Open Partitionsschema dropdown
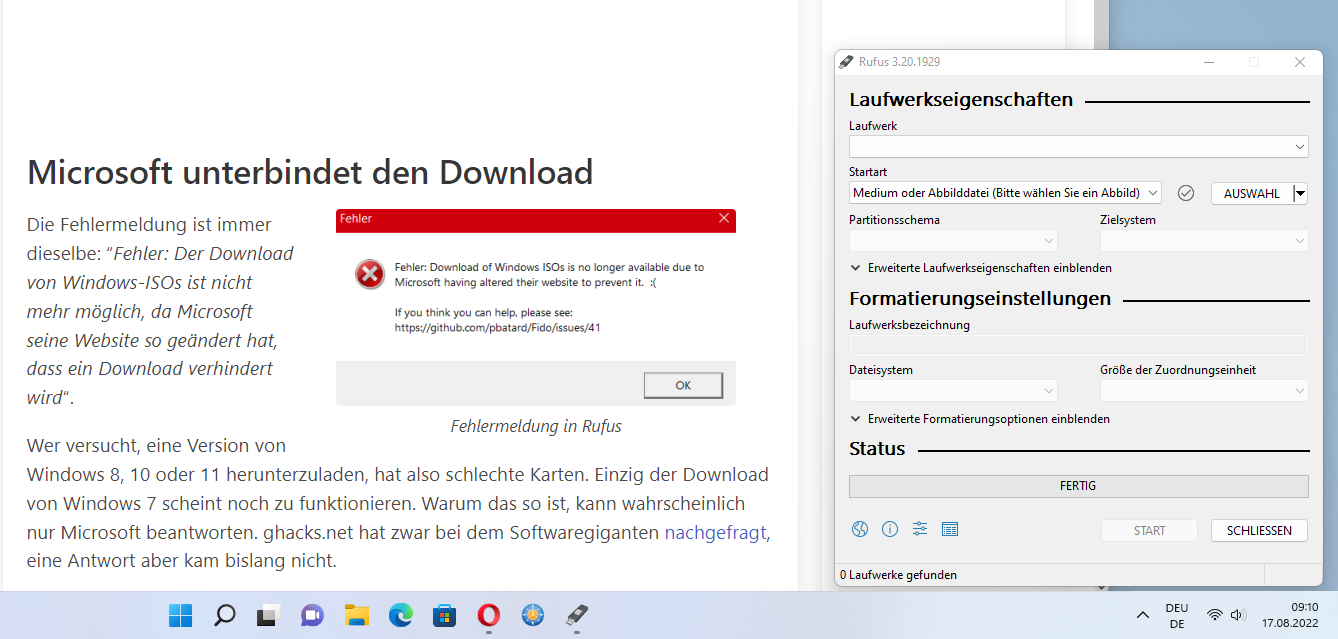This screenshot has height=639, width=1338. pyautogui.click(x=953, y=241)
